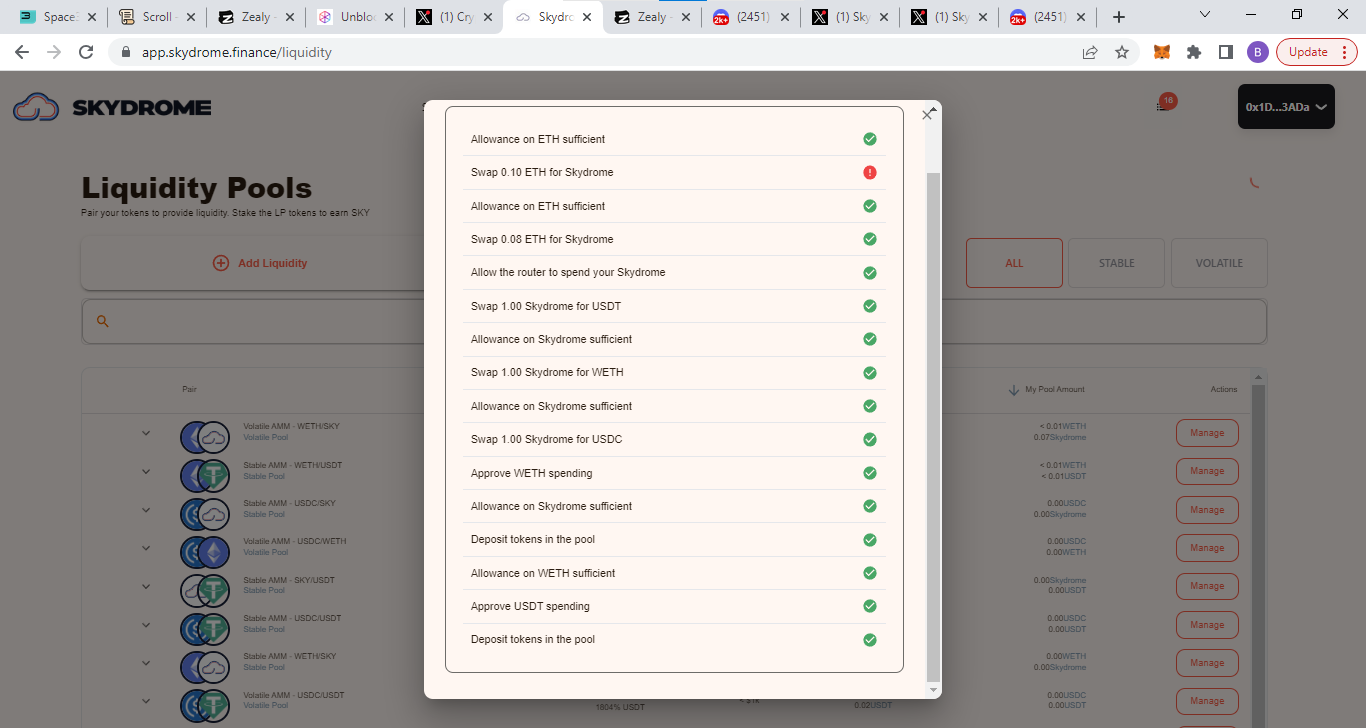Open the MetaMask fox extension
This screenshot has height=728, width=1366.
point(1161,52)
